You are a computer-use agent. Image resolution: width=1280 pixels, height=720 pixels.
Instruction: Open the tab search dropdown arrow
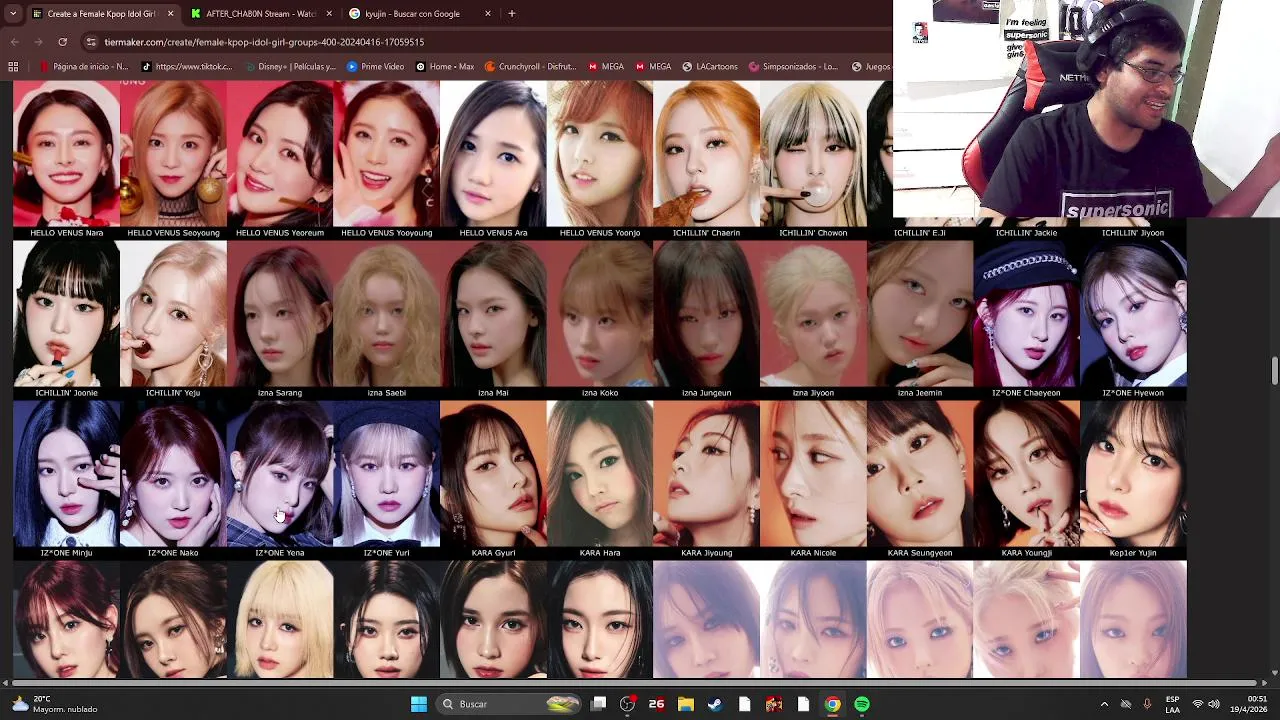coord(13,14)
